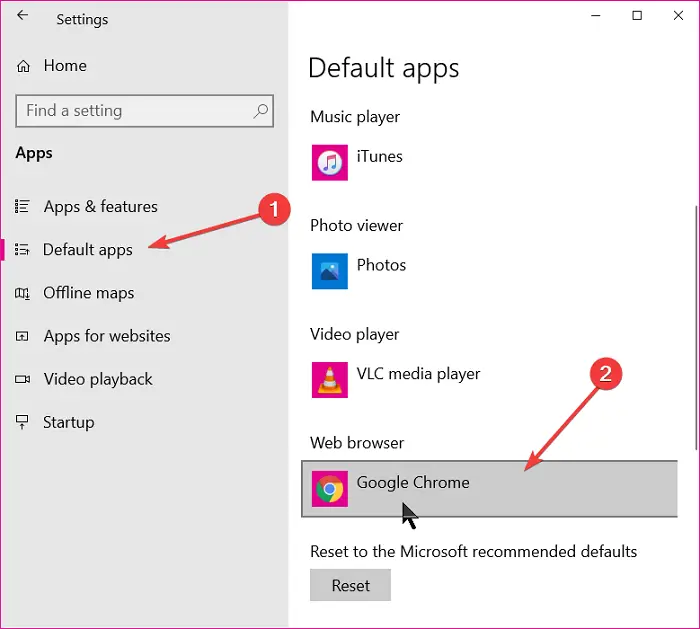Screen dimensions: 700x629
Task: Click the Default apps sidebar icon
Action: pyautogui.click(x=22, y=249)
